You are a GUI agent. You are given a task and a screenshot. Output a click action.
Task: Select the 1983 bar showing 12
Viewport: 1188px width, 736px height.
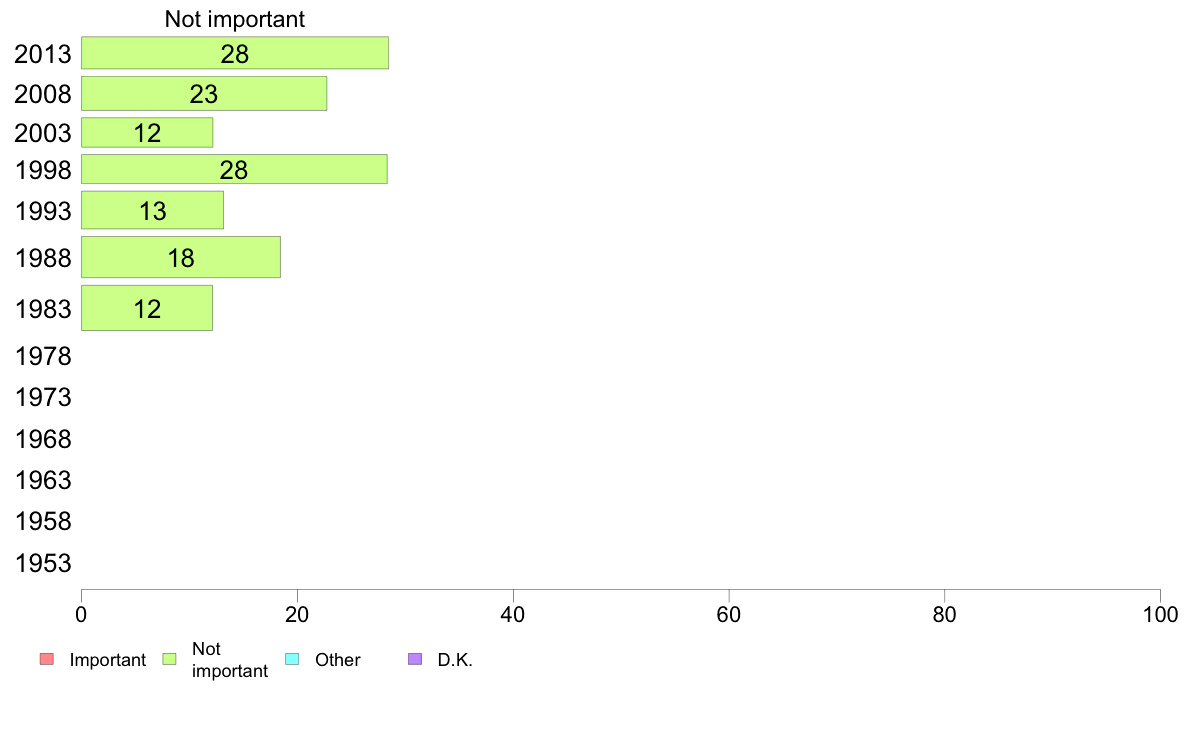pyautogui.click(x=147, y=308)
